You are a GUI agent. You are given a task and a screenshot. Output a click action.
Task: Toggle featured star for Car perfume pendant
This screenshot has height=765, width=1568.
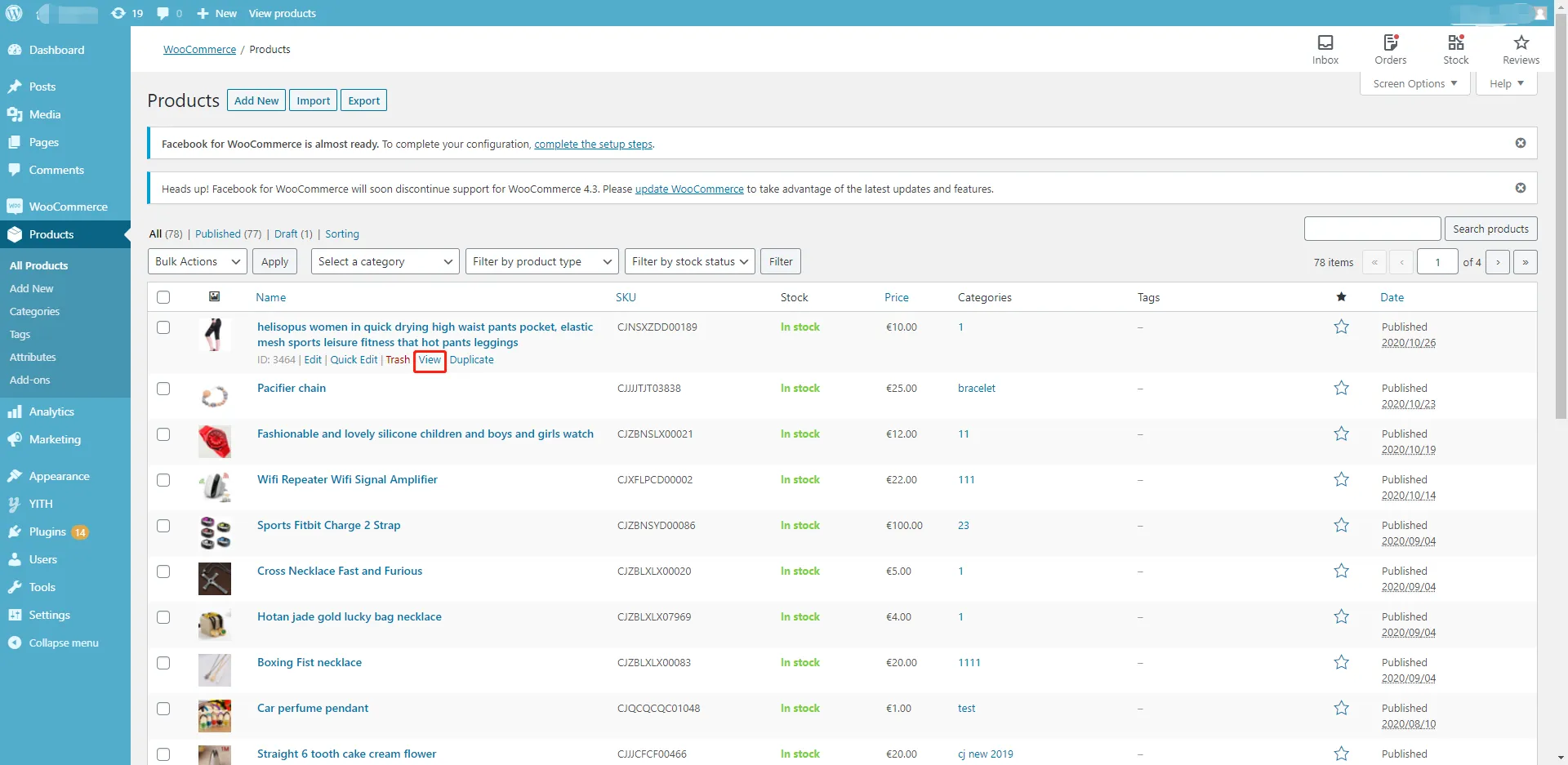click(1341, 709)
